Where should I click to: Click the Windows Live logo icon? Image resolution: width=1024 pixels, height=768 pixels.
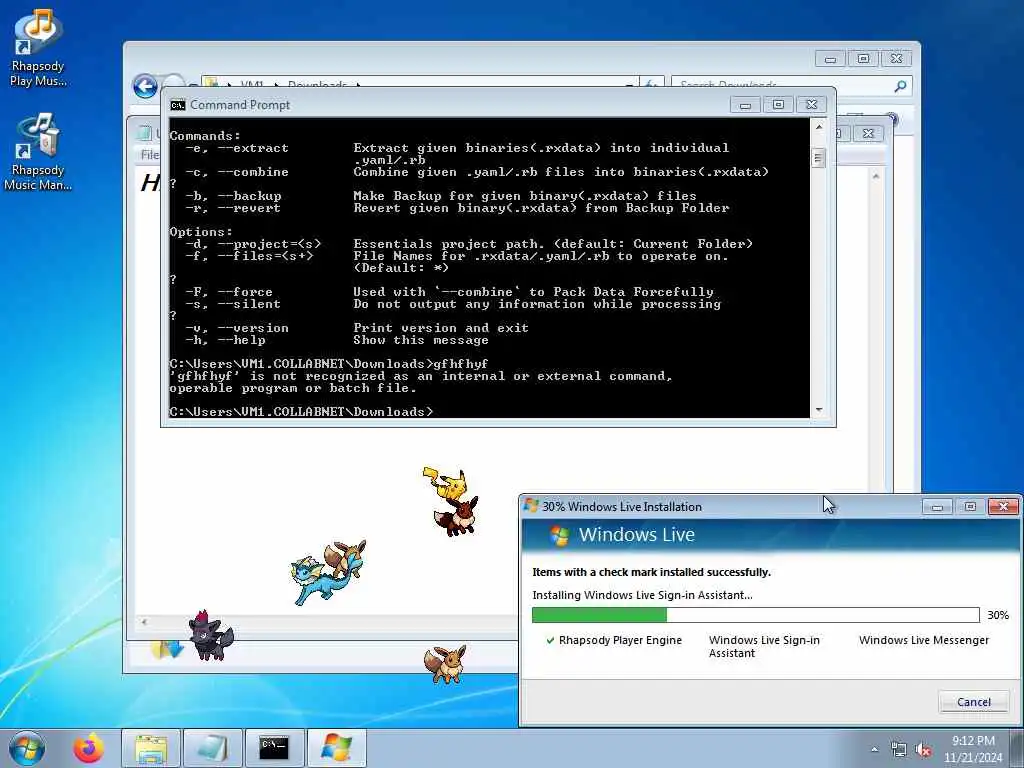pyautogui.click(x=559, y=536)
